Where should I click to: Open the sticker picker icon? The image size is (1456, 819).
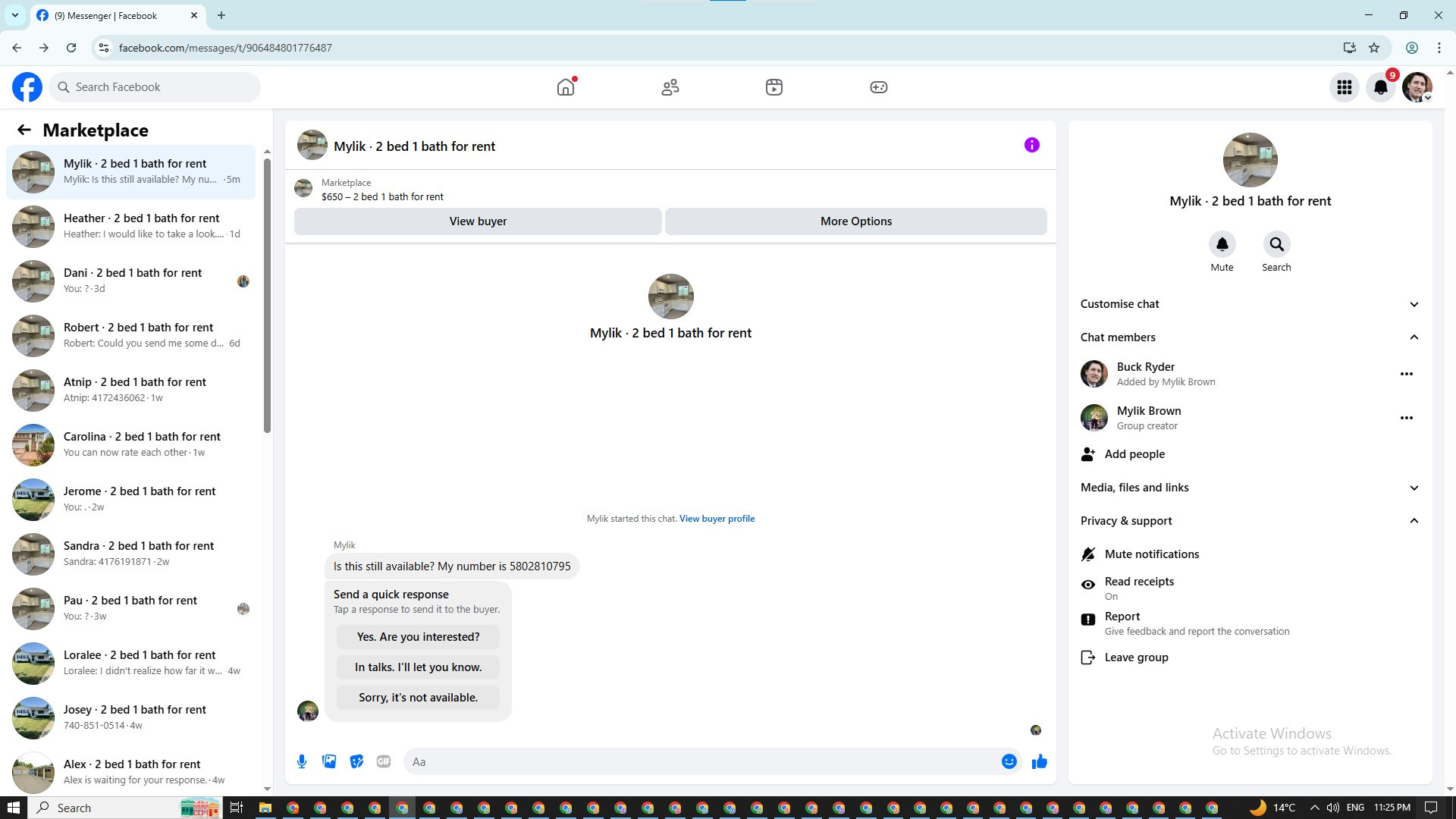point(356,761)
